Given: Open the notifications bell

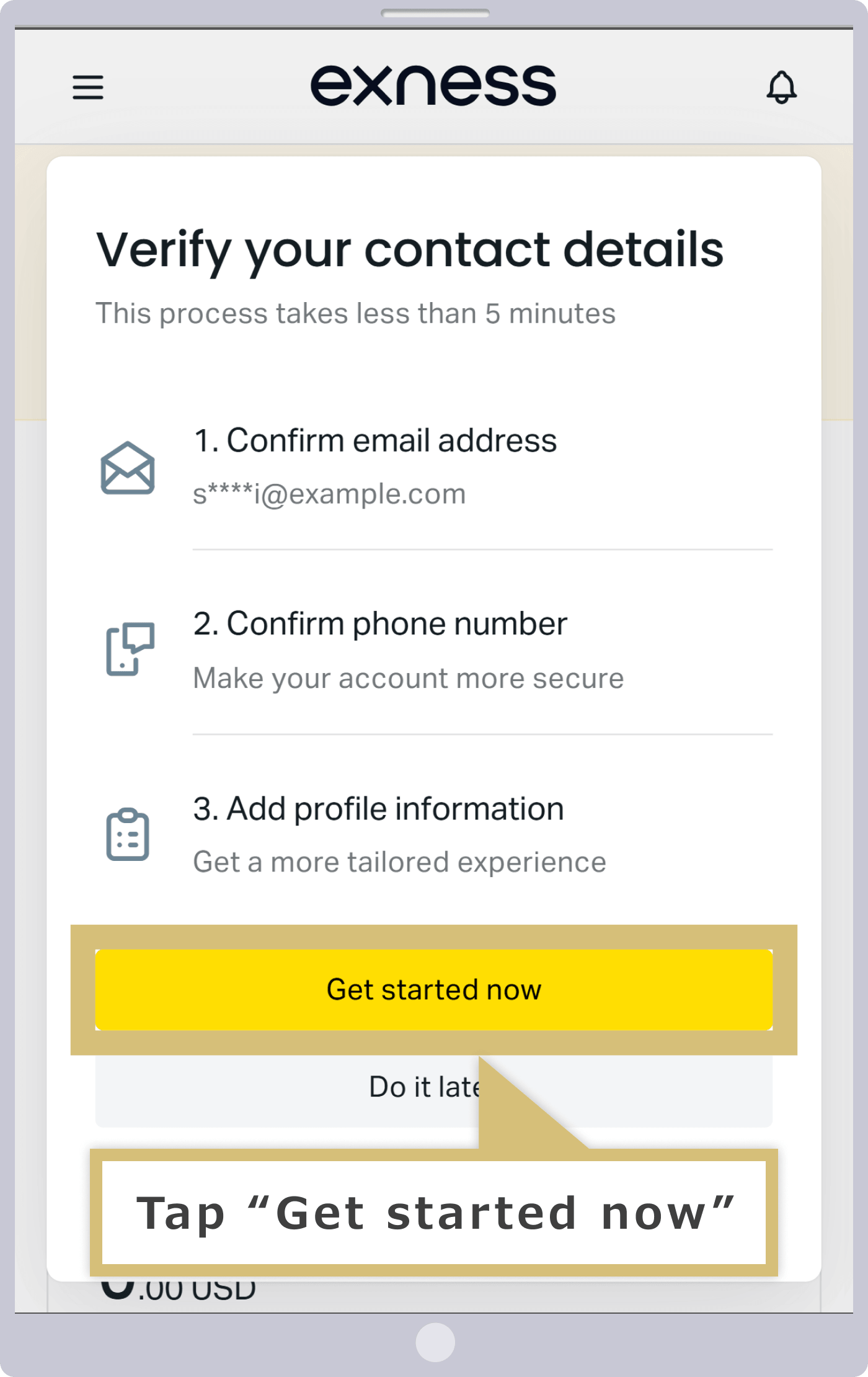Looking at the screenshot, I should [x=781, y=87].
